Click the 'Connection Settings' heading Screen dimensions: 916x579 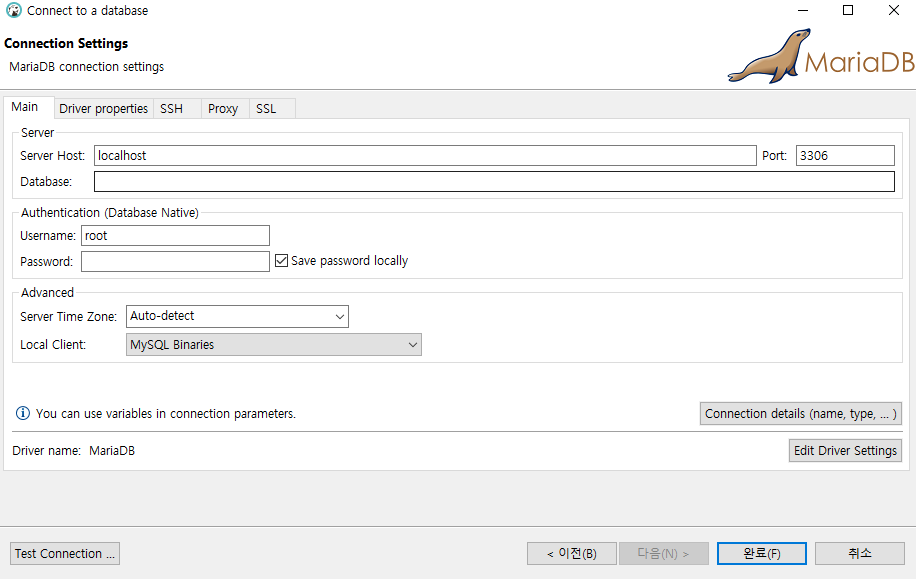click(66, 43)
